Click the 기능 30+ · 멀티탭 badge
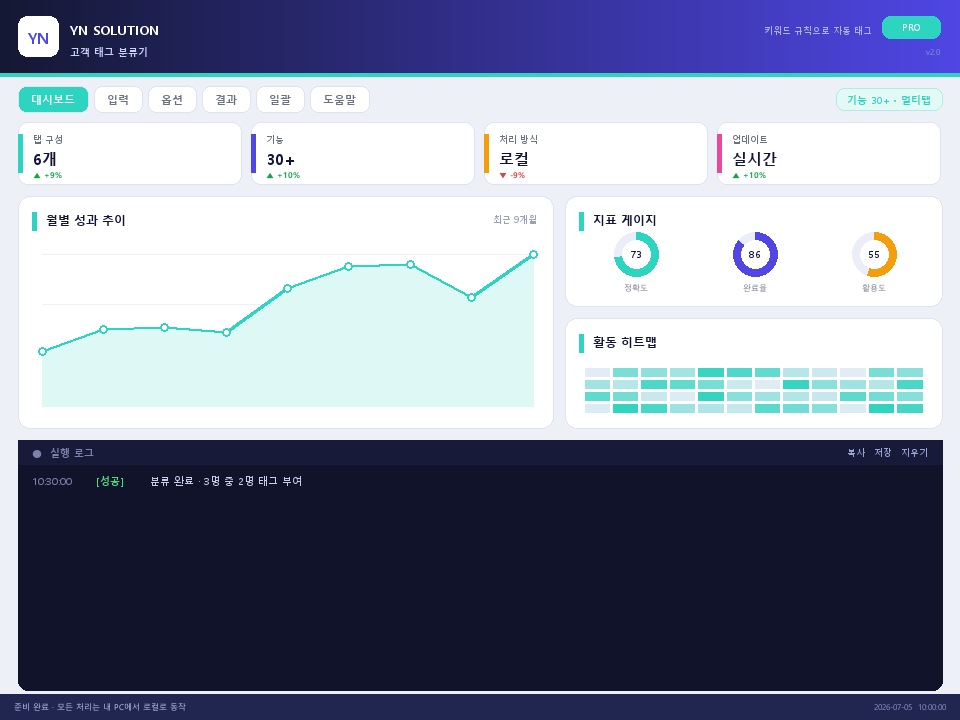 pos(889,100)
